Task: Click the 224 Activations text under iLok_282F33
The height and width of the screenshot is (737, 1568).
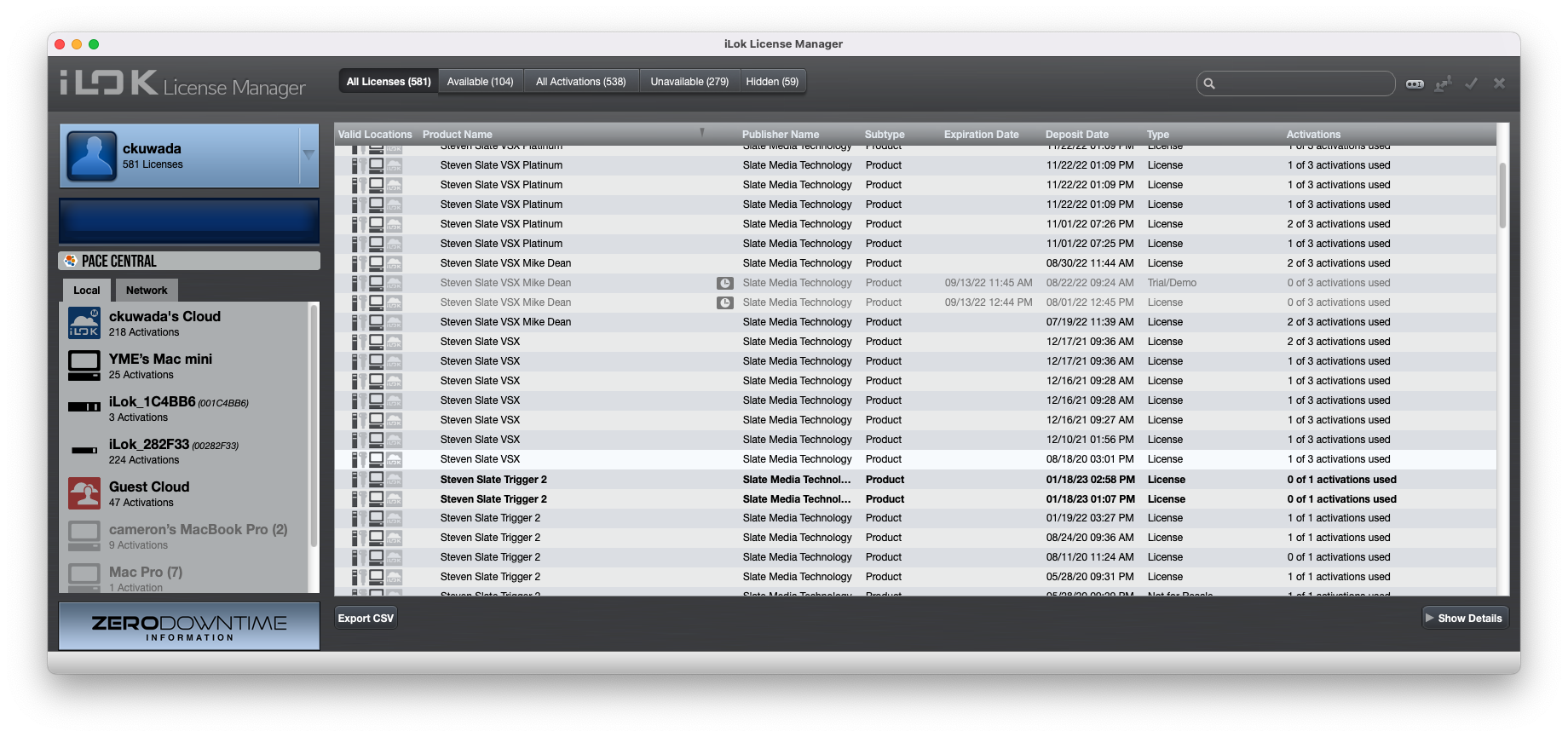Action: click(144, 460)
